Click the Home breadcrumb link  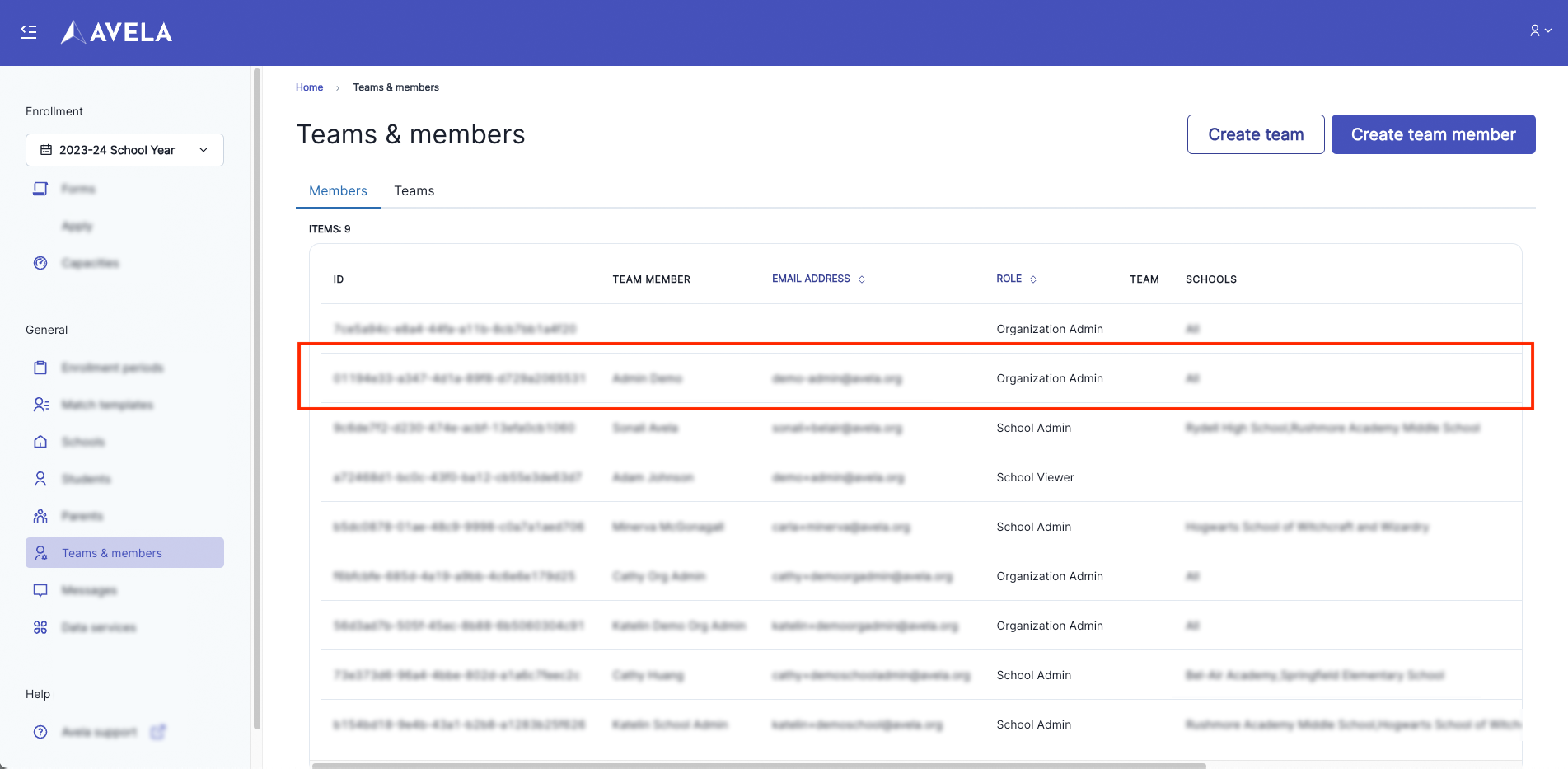tap(309, 87)
